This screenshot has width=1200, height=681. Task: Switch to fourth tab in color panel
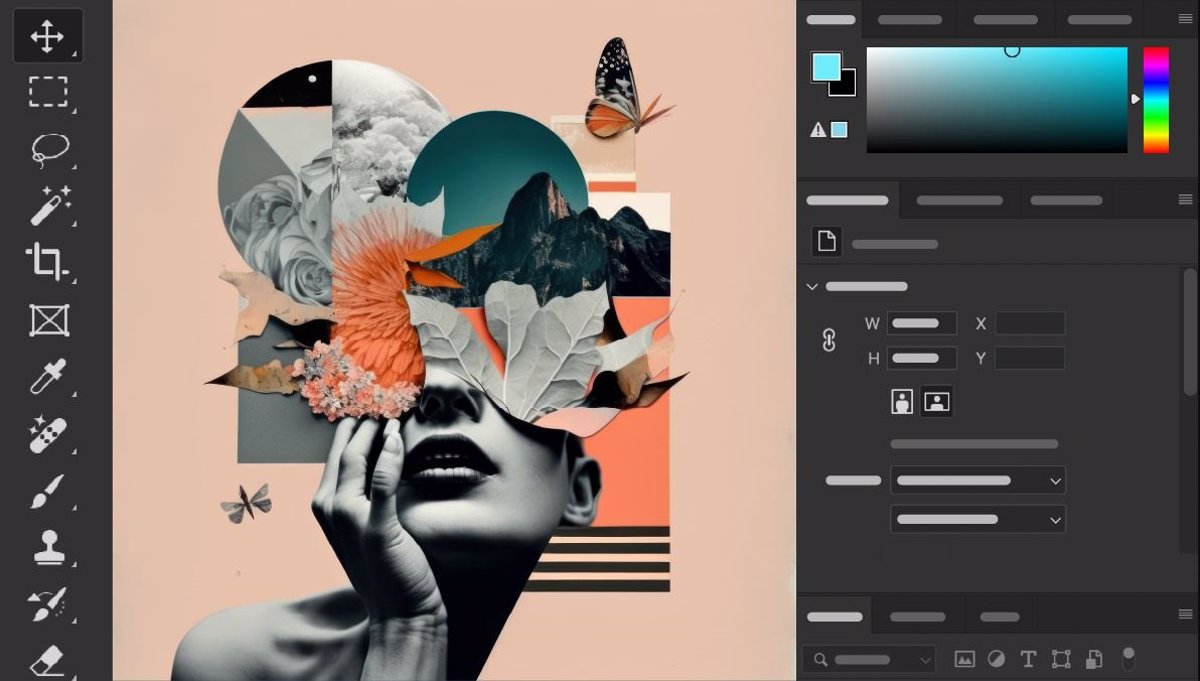(1099, 19)
